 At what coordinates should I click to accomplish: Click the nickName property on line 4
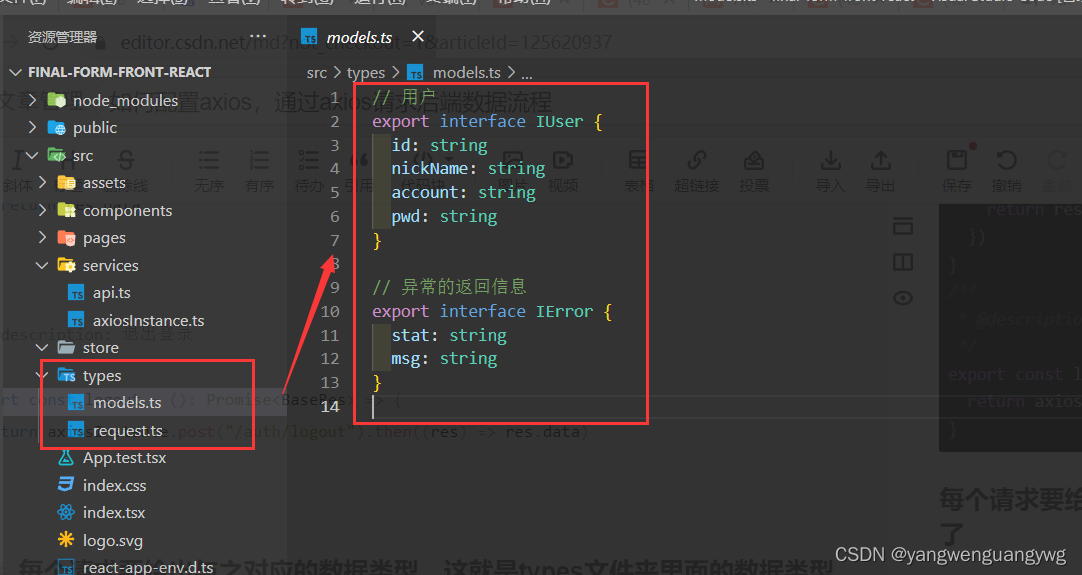coord(430,168)
